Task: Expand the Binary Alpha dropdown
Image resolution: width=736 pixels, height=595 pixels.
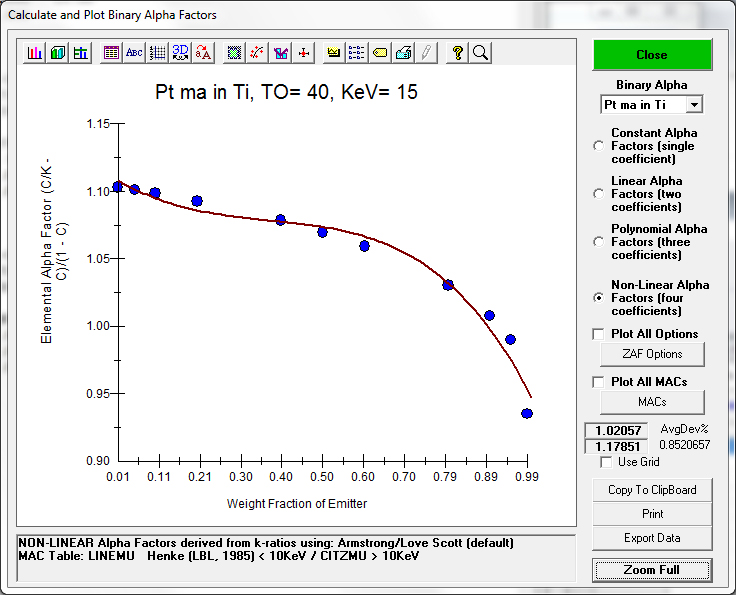Action: pos(695,105)
